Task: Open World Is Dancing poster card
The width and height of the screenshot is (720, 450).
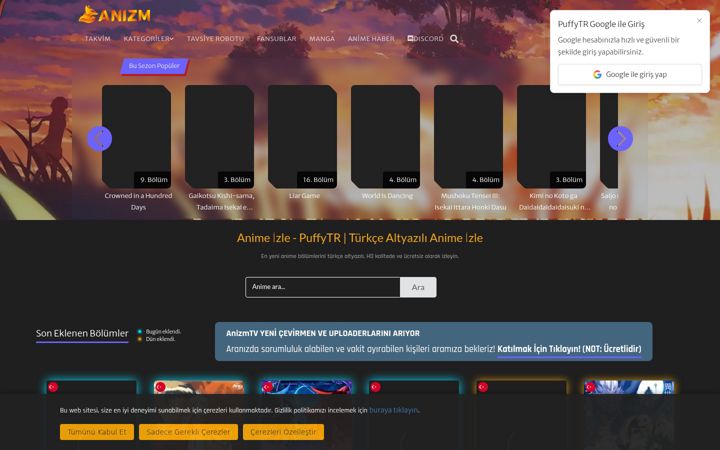Action: pyautogui.click(x=385, y=136)
